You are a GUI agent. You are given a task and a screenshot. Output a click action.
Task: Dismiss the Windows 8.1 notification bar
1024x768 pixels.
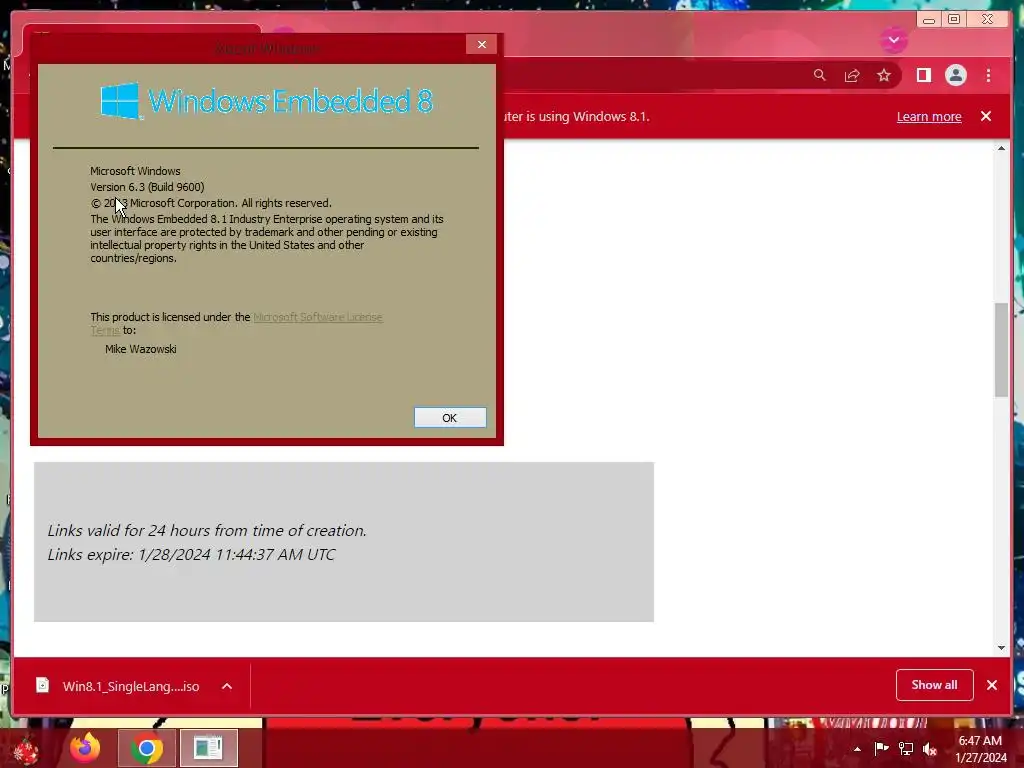click(986, 116)
